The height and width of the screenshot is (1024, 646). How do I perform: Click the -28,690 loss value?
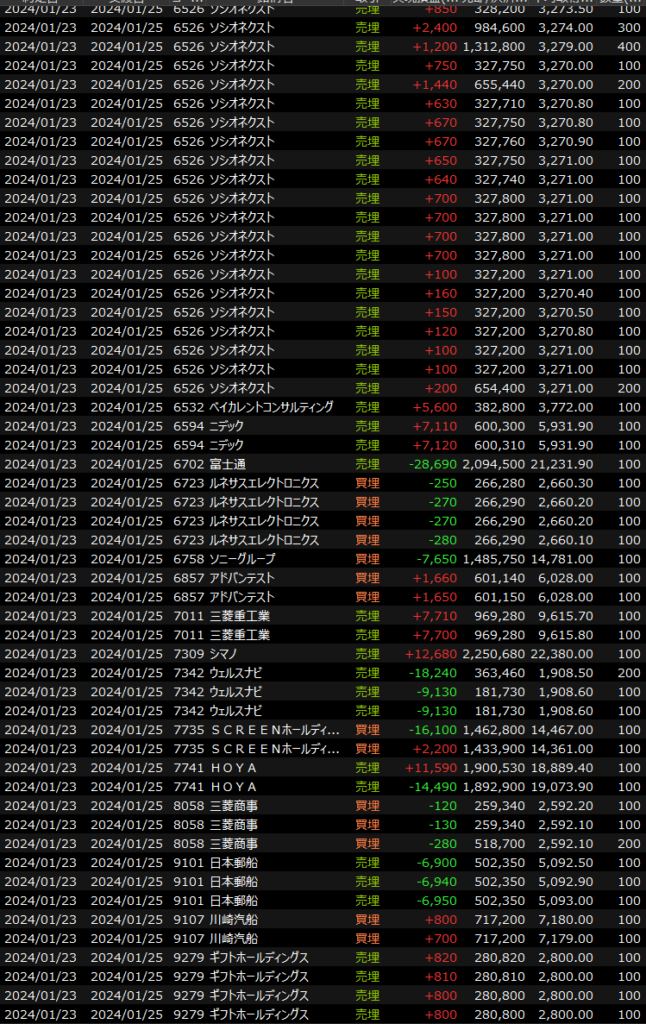[x=430, y=464]
